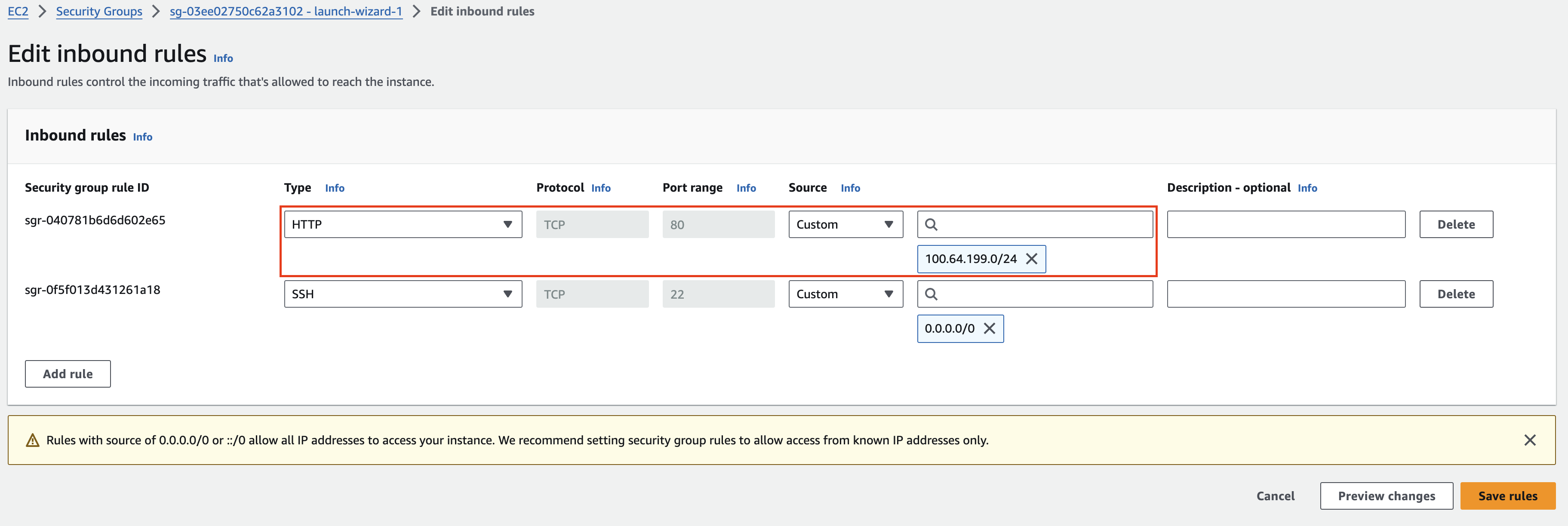Open Info about the Type column

pyautogui.click(x=334, y=188)
